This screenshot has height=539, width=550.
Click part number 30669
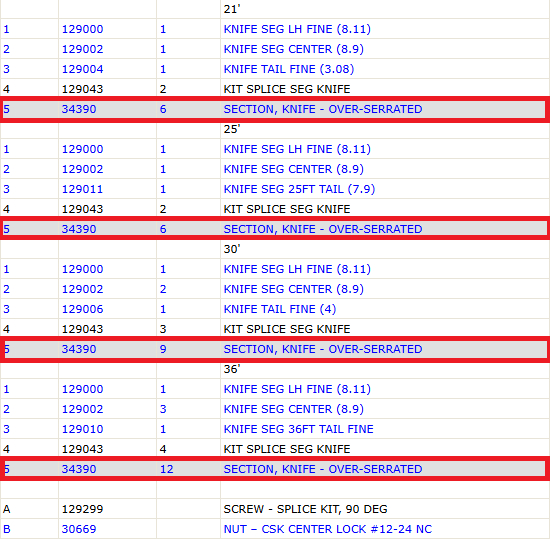click(x=79, y=529)
